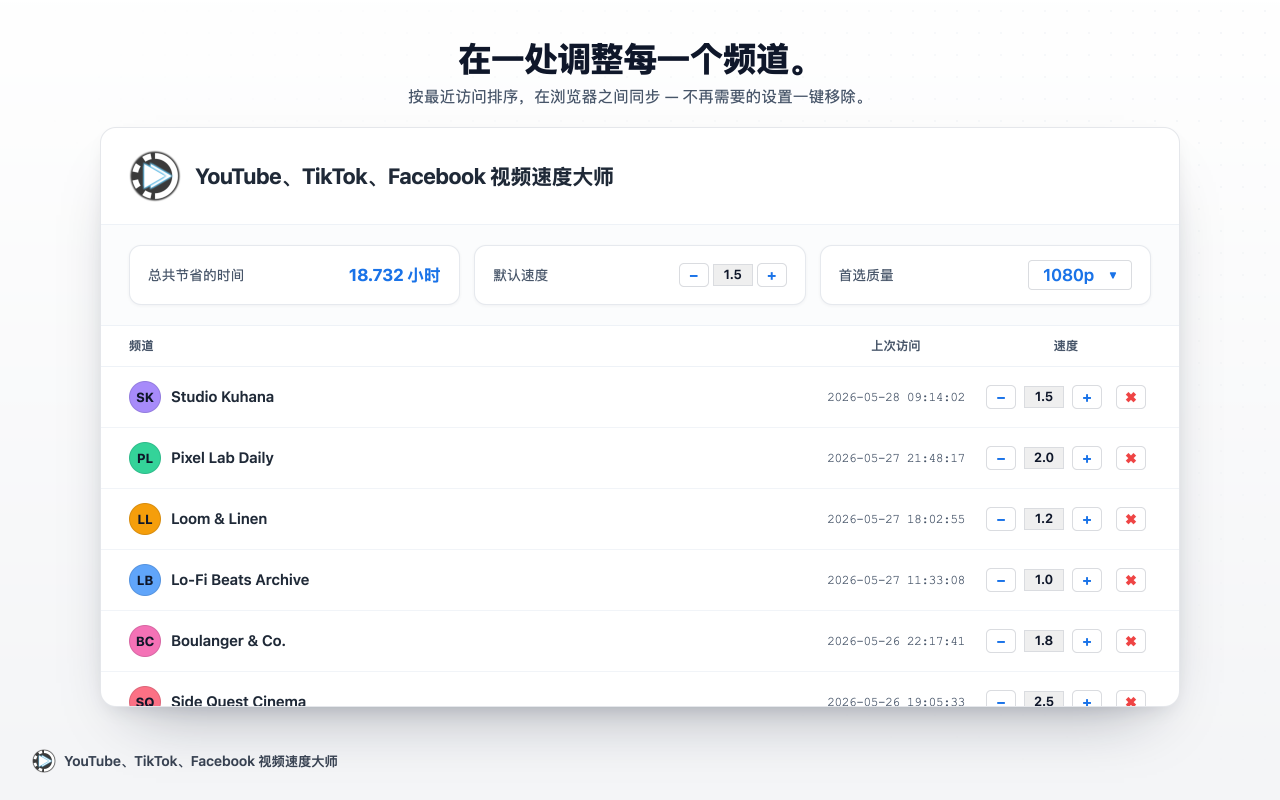Click the SK avatar of Studio Kuhana

pos(145,397)
